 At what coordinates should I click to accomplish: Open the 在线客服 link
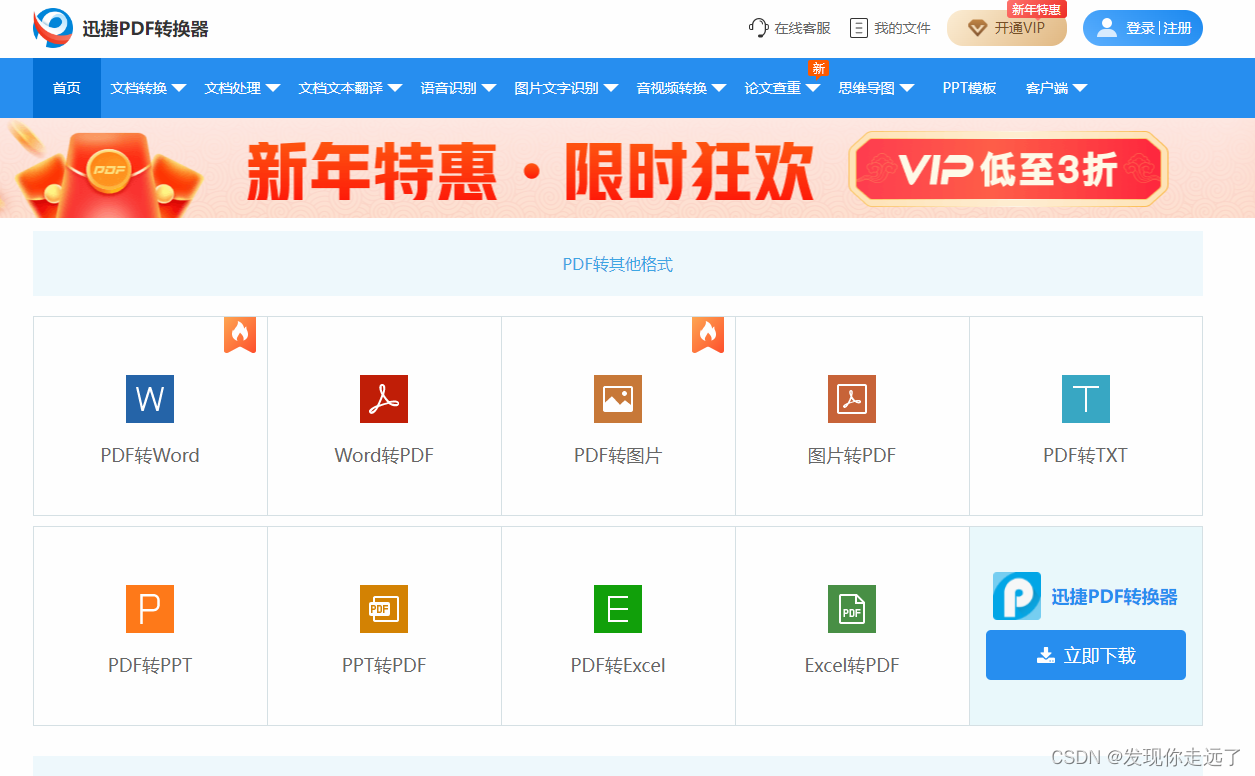pos(790,28)
